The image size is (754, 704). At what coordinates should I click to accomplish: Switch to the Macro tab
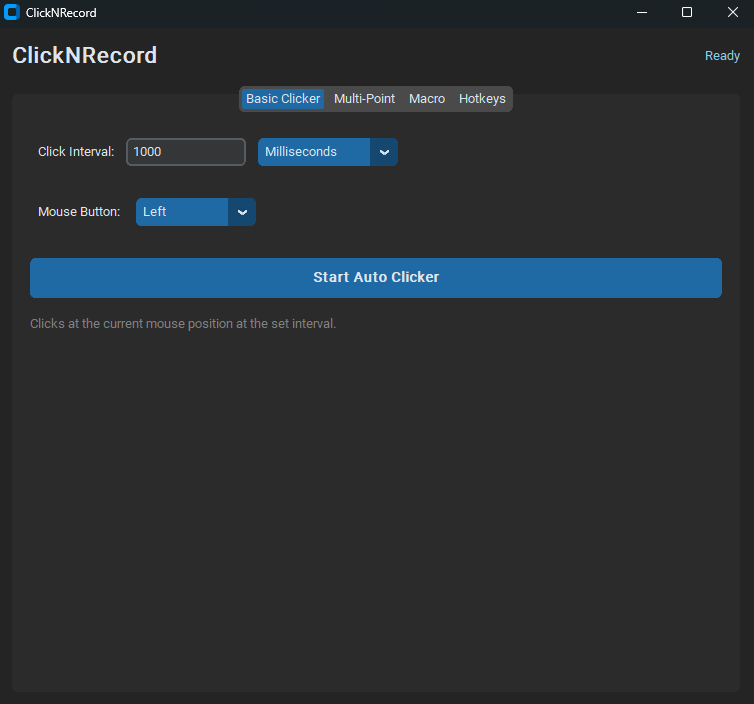click(x=427, y=99)
